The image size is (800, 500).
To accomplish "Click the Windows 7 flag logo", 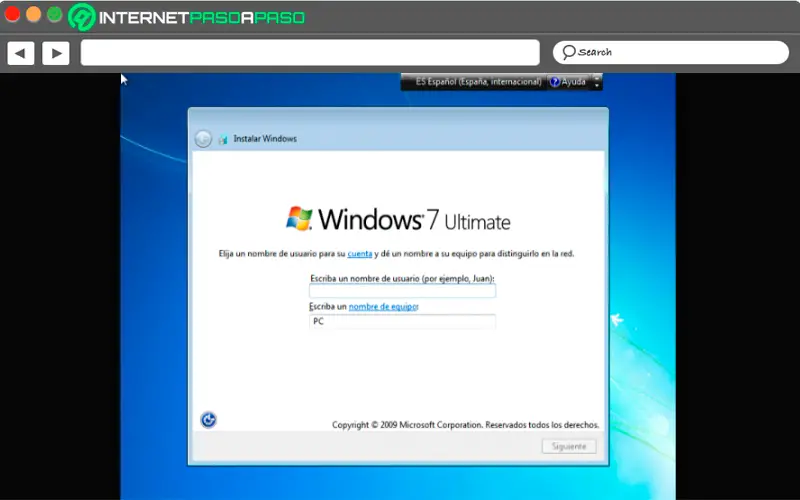I will coord(299,218).
